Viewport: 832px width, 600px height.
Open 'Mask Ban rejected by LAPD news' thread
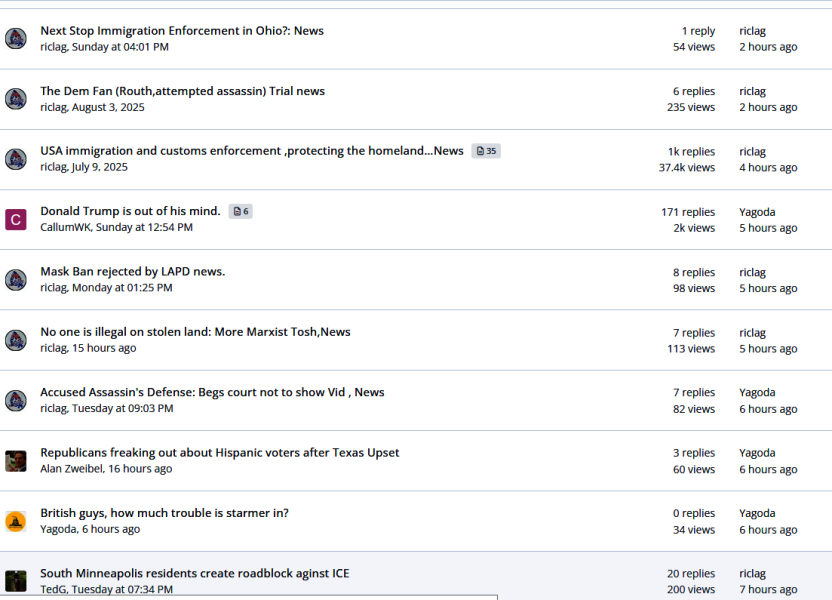click(x=132, y=272)
